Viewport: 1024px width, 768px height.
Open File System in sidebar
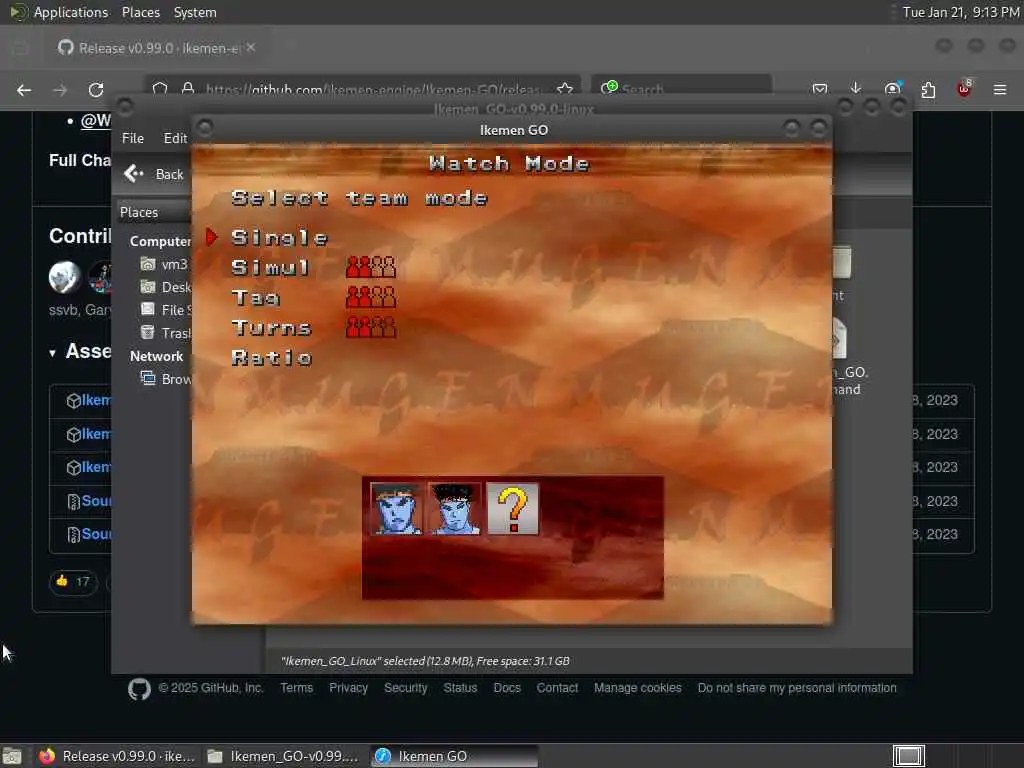pyautogui.click(x=166, y=310)
